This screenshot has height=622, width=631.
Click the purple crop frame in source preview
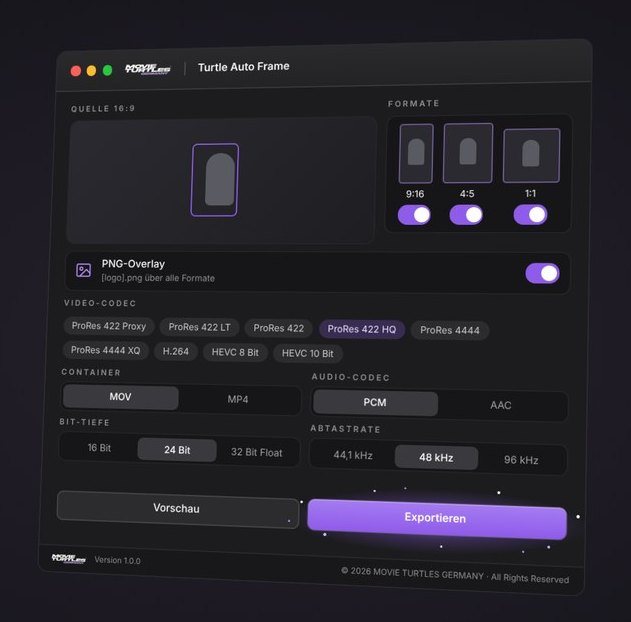214,180
